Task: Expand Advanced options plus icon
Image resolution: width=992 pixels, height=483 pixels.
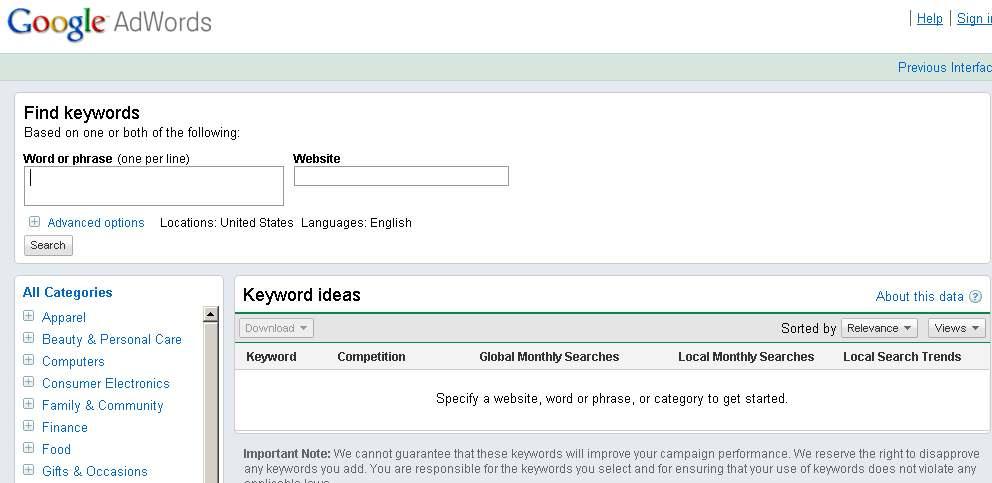Action: point(34,222)
